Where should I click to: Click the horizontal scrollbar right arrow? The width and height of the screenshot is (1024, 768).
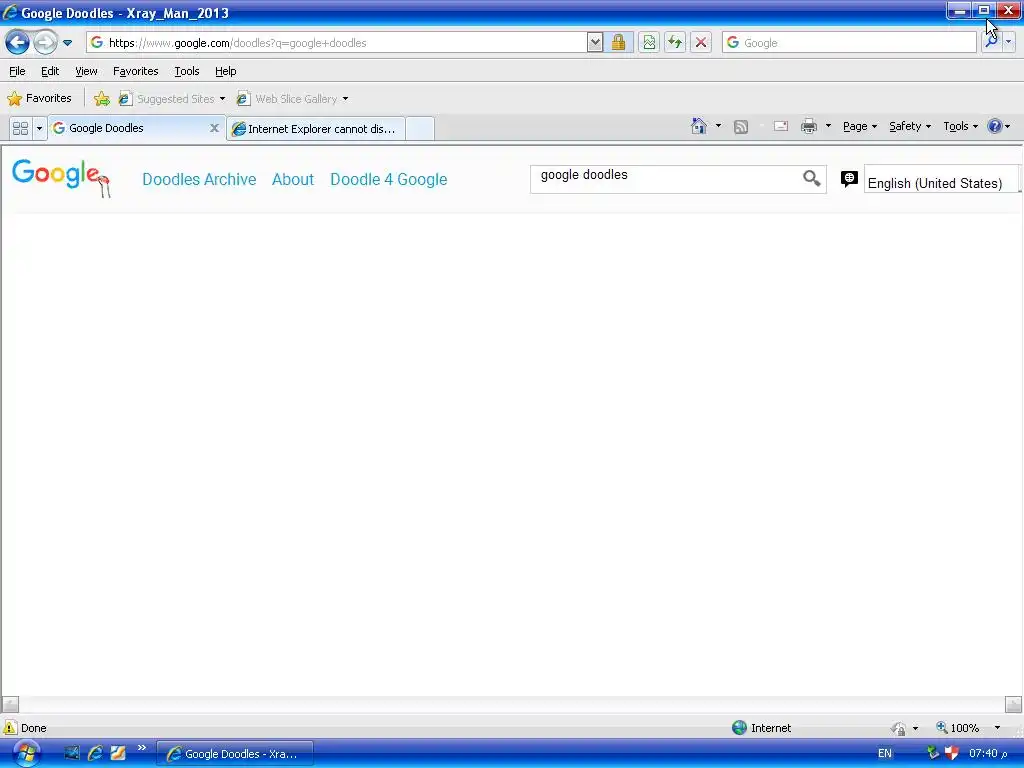coord(1013,705)
